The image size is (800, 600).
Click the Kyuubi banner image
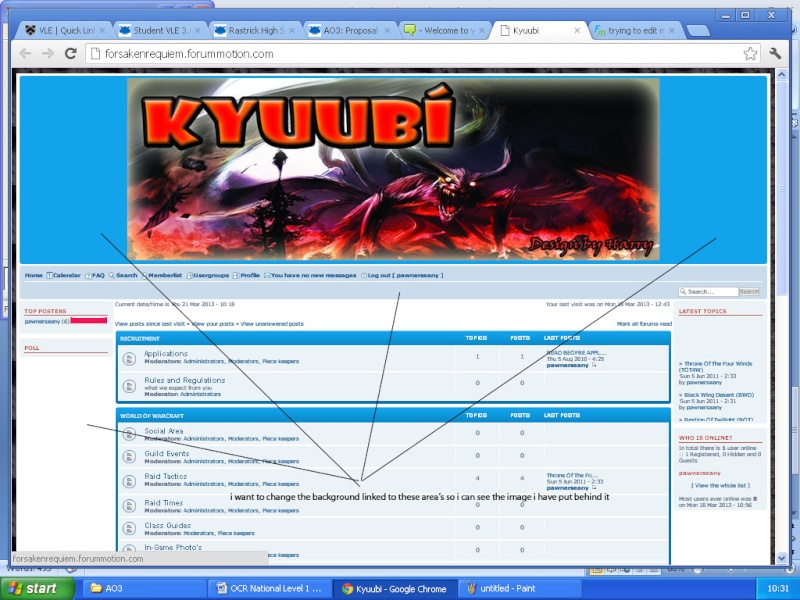[x=393, y=169]
